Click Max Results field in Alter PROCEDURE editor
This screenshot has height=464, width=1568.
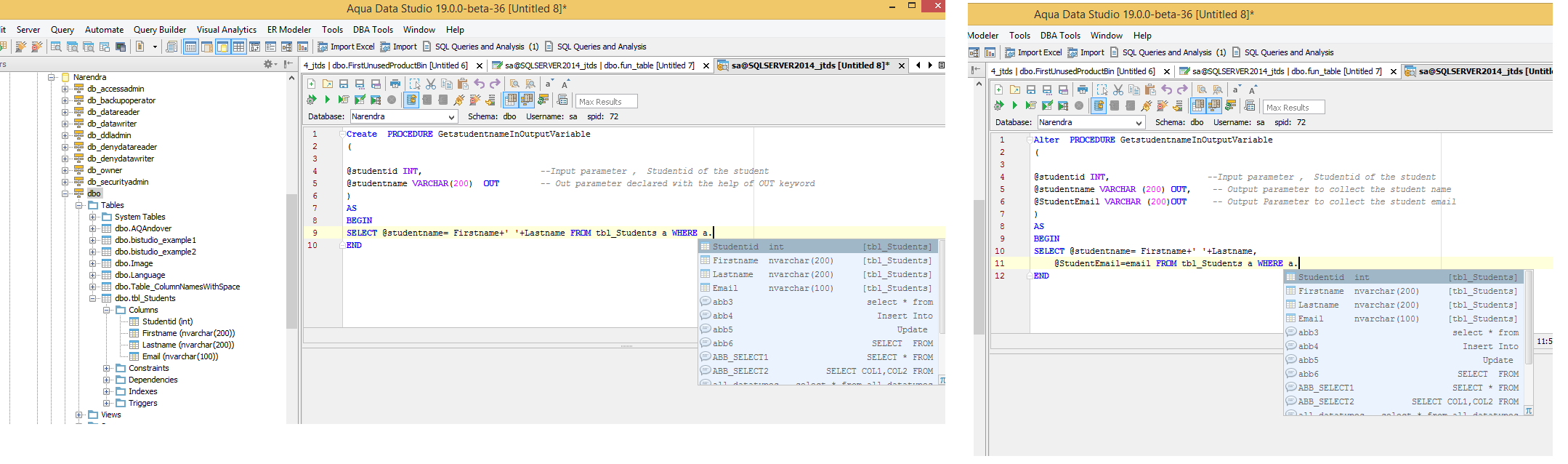1293,107
